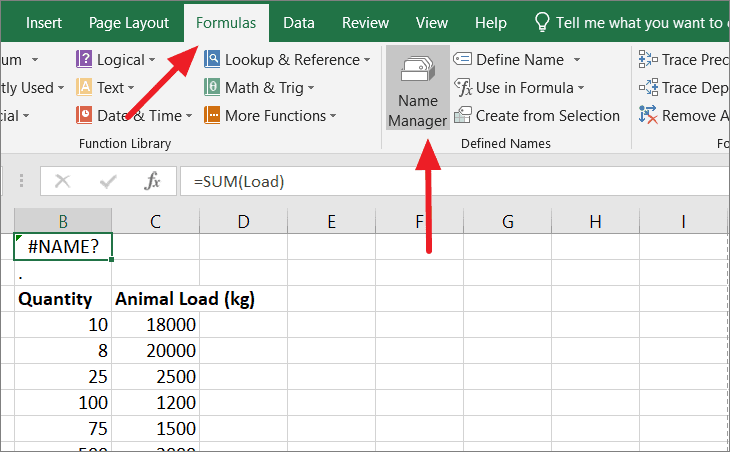Select the cell containing 1500
Image resolution: width=730 pixels, height=452 pixels.
(155, 429)
